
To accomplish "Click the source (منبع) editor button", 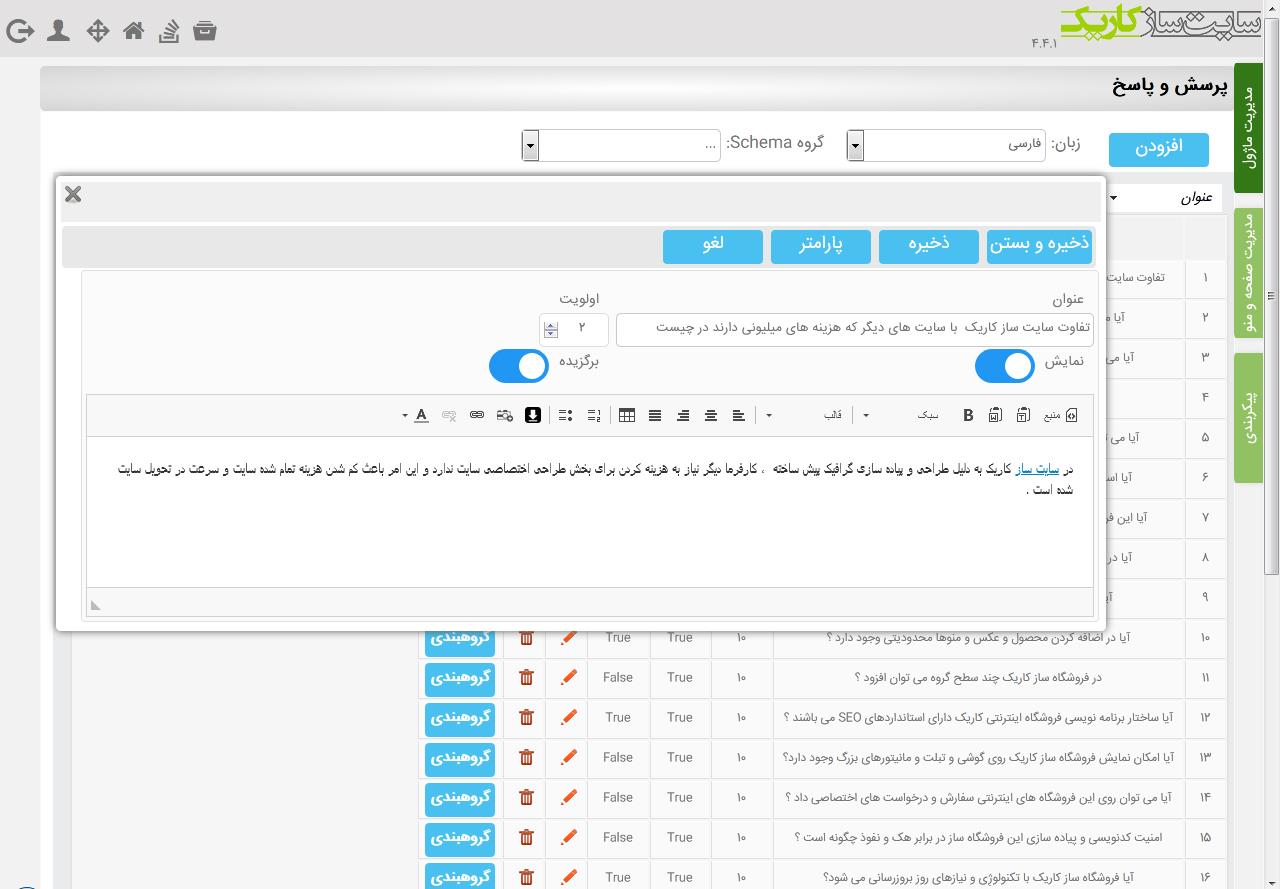I will tap(1061, 415).
